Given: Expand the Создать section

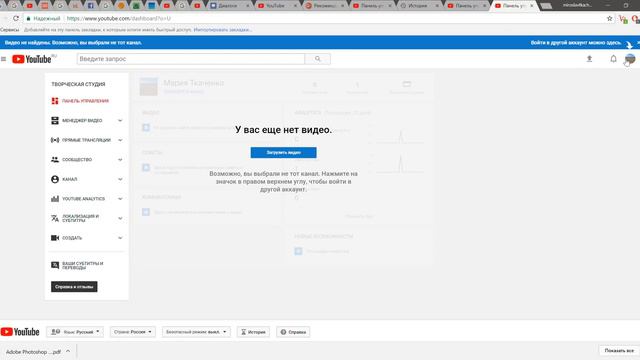Looking at the screenshot, I should [120, 238].
